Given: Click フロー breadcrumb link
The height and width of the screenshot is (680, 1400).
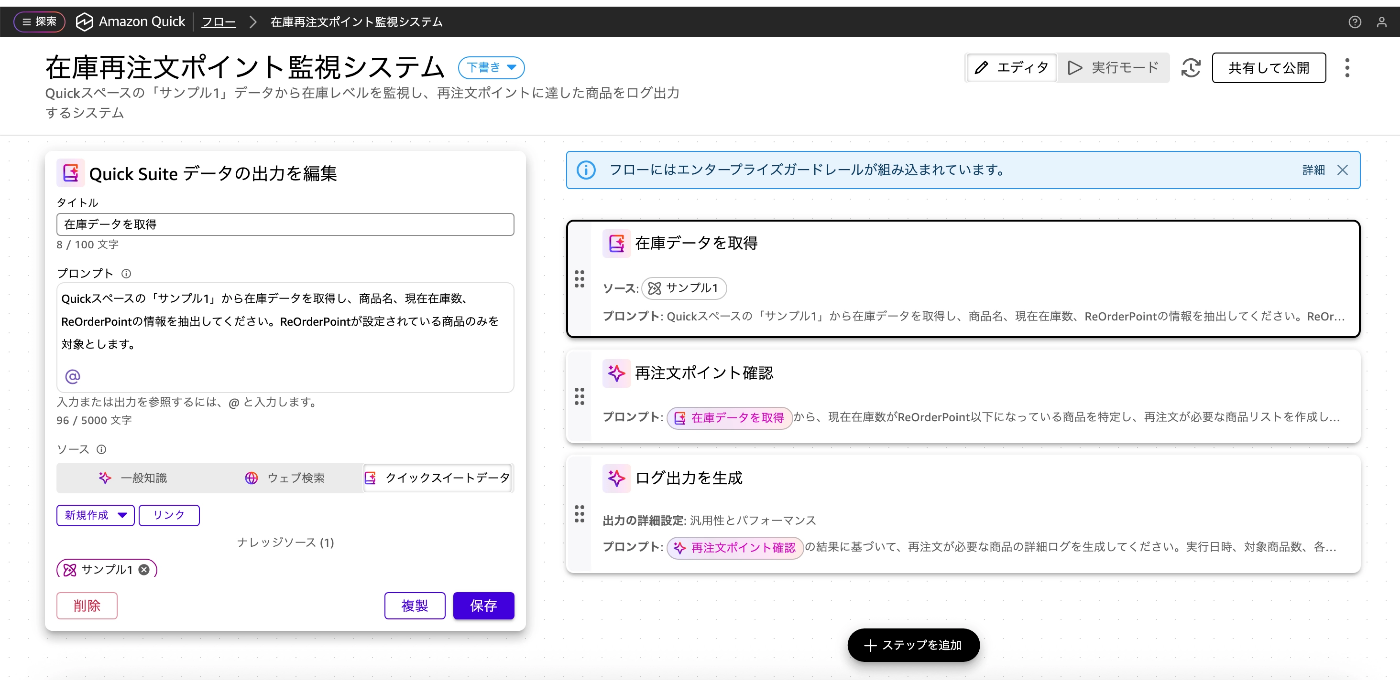Looking at the screenshot, I should point(219,21).
